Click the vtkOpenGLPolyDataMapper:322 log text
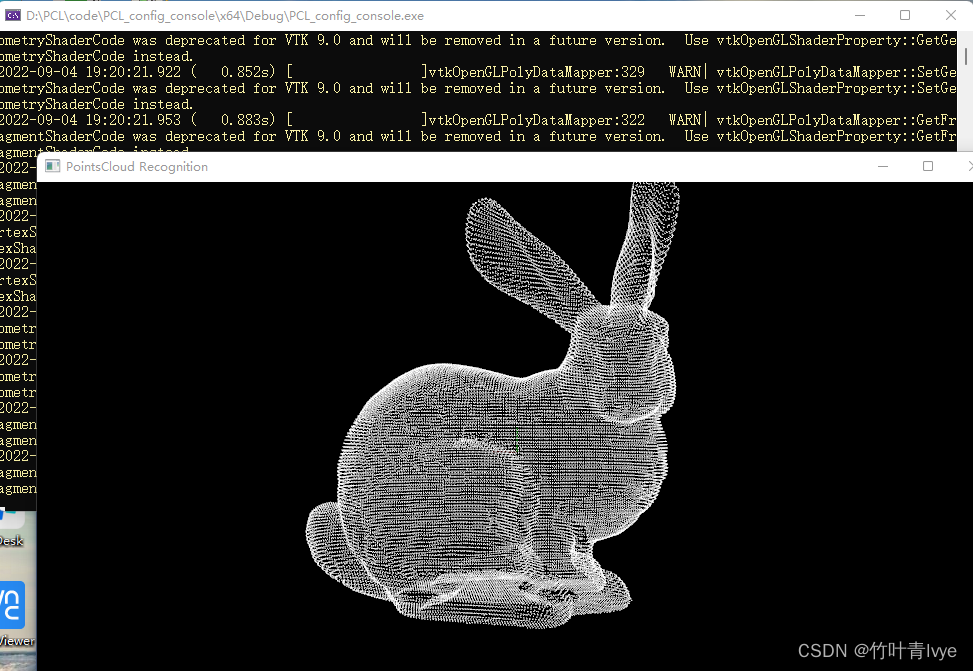This screenshot has height=671, width=973. 537,120
